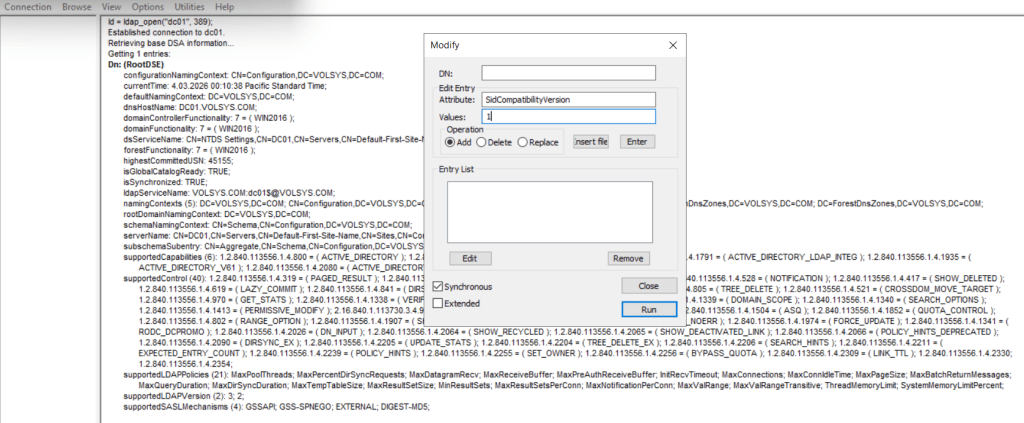
Task: Open the Options menu
Action: coord(148,6)
